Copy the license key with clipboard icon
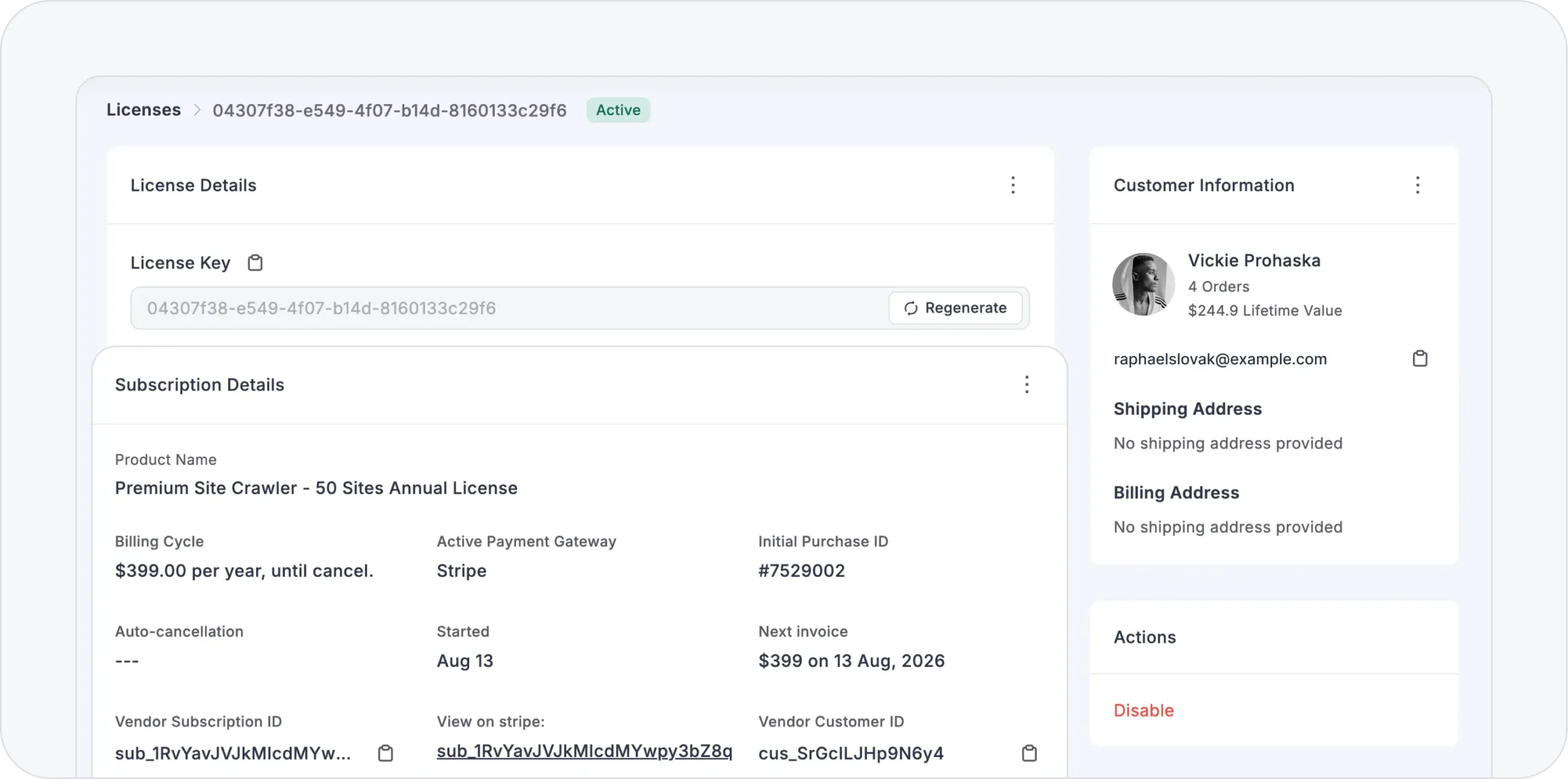The height and width of the screenshot is (779, 1568). (x=255, y=263)
